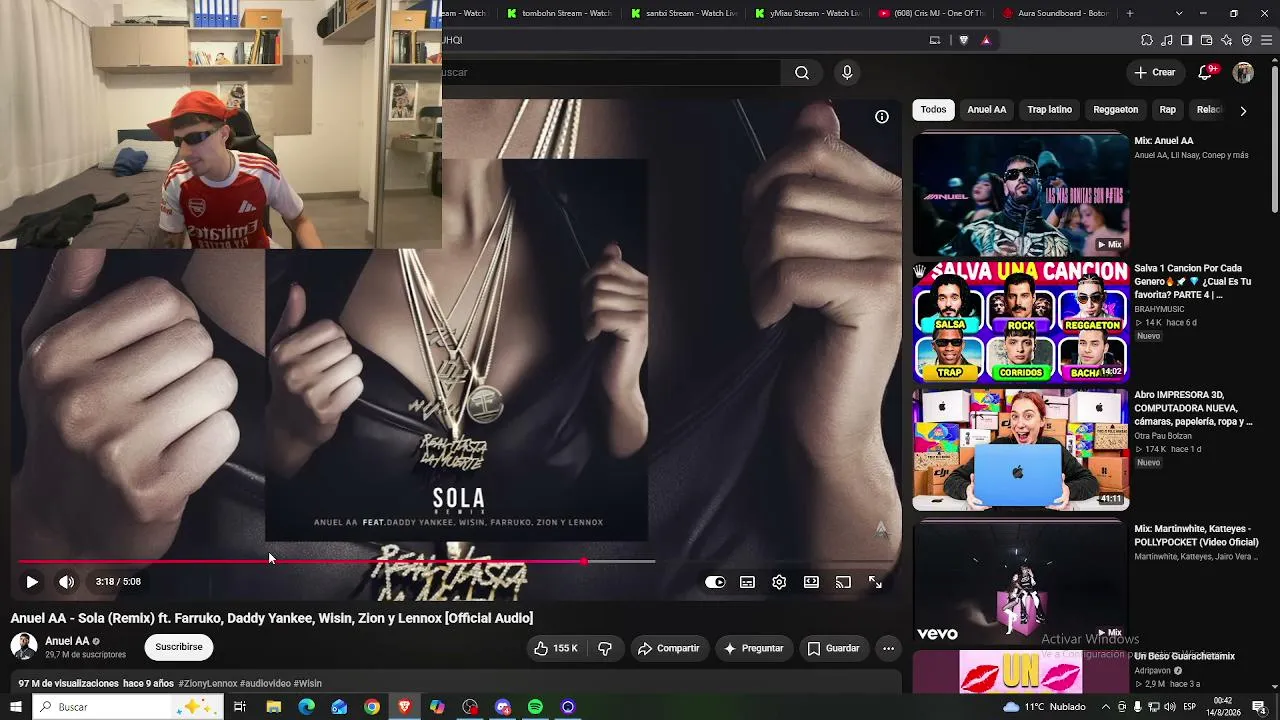The height and width of the screenshot is (720, 1280).
Task: Like the video with 155 K
Action: pyautogui.click(x=556, y=648)
